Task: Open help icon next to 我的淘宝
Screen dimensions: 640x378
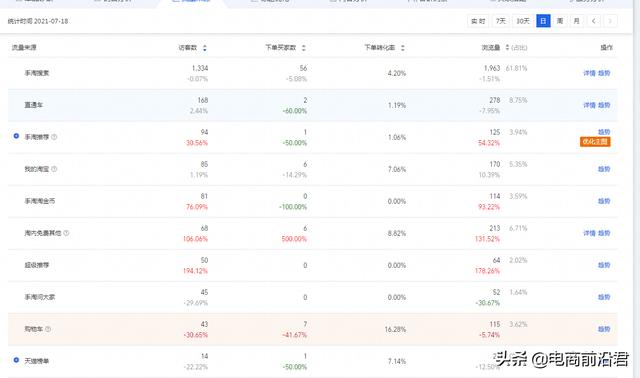Action: (x=54, y=169)
